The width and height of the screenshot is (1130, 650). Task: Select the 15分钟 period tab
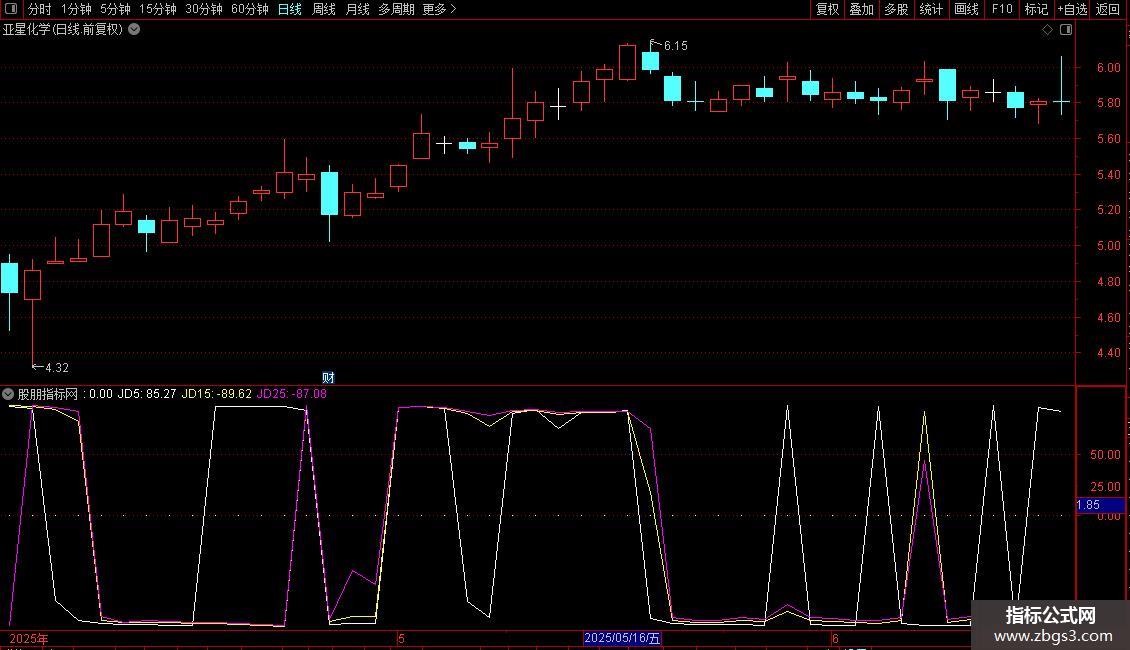click(158, 9)
